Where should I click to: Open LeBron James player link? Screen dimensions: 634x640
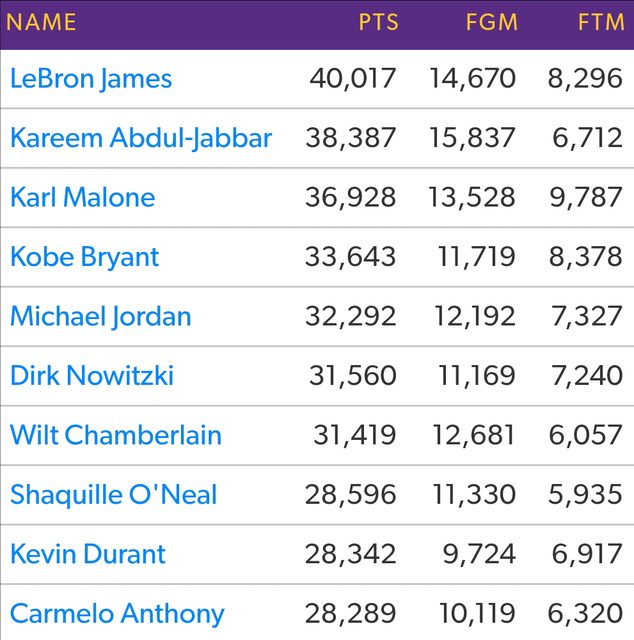(x=91, y=79)
